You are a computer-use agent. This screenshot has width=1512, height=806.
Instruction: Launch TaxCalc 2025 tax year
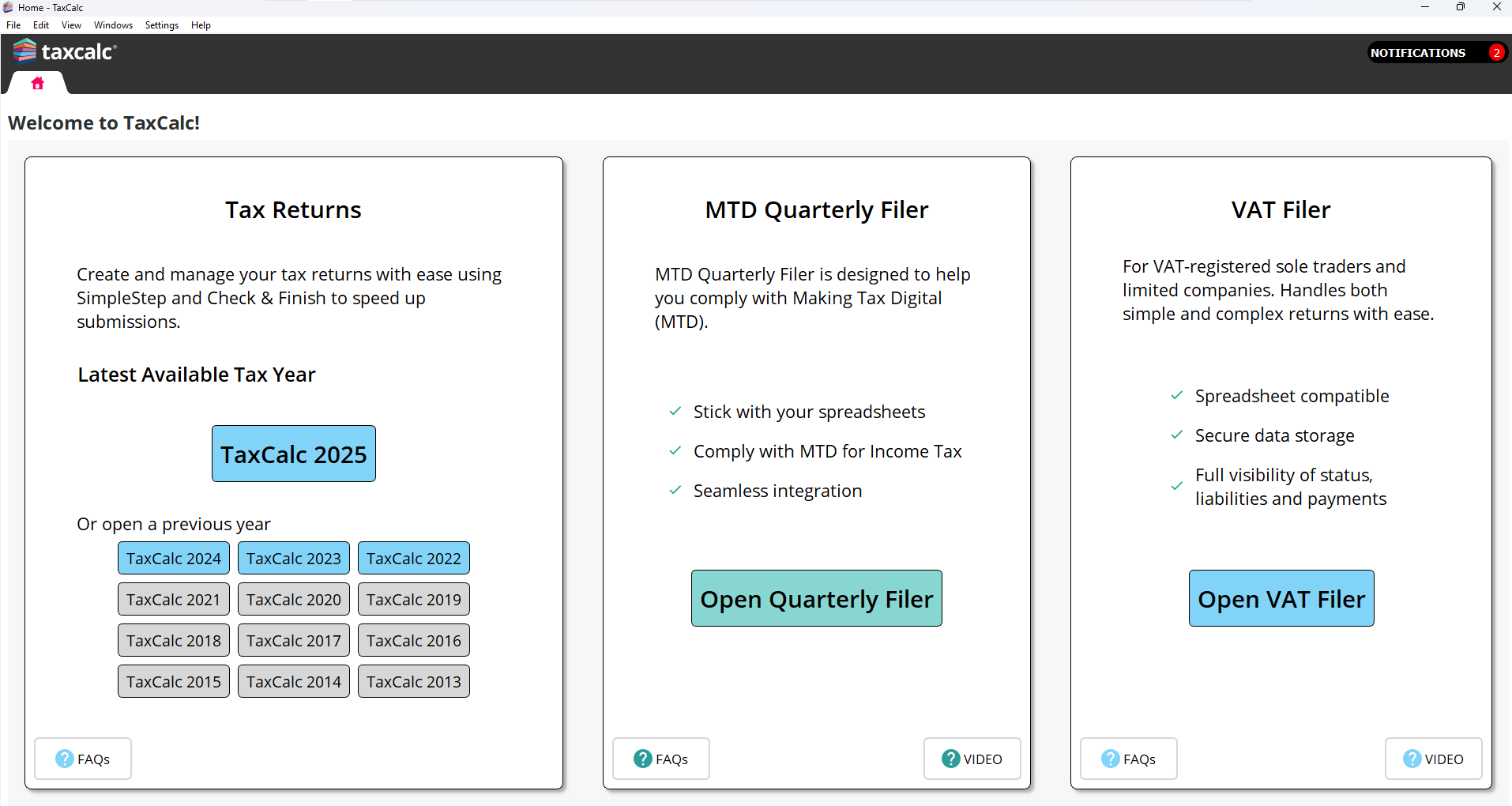click(293, 454)
